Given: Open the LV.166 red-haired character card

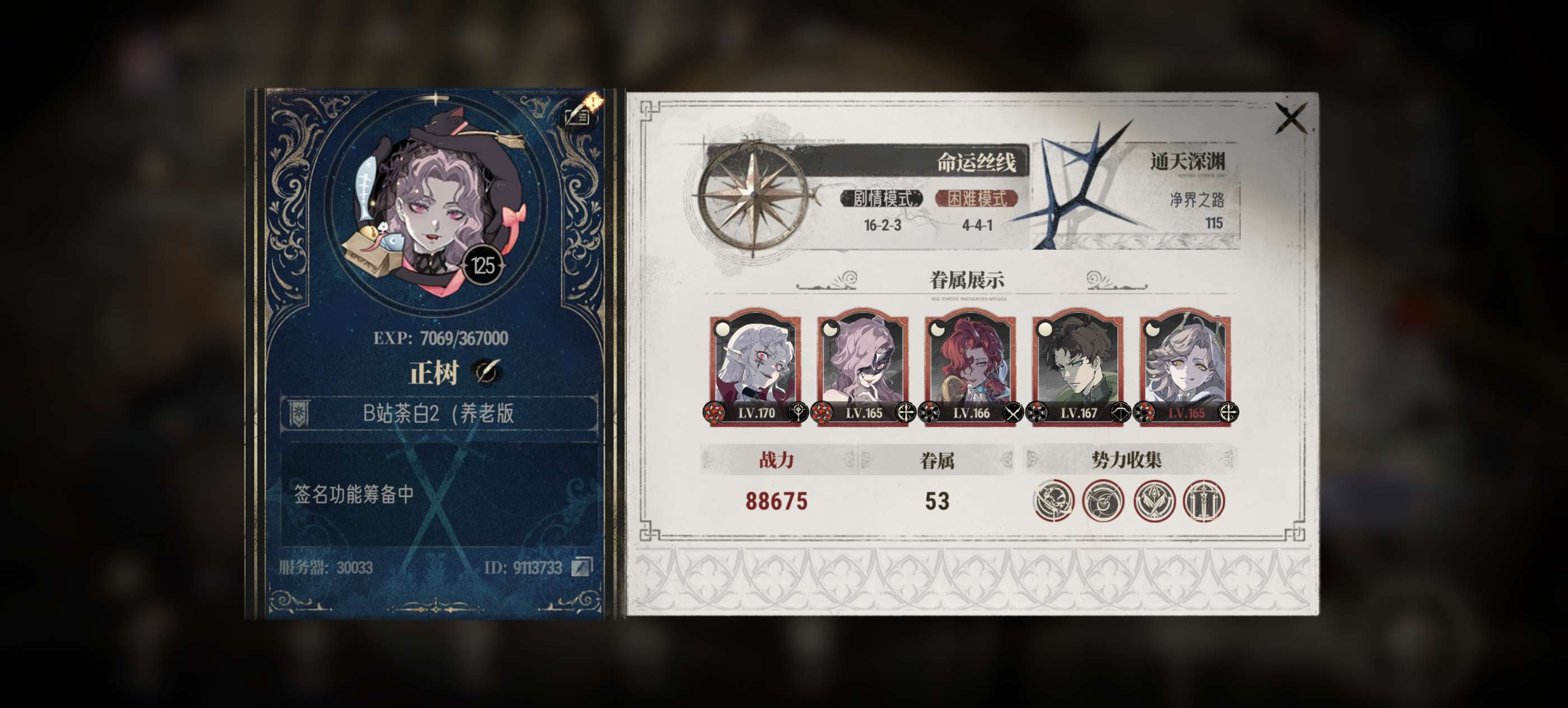Looking at the screenshot, I should coord(971,367).
